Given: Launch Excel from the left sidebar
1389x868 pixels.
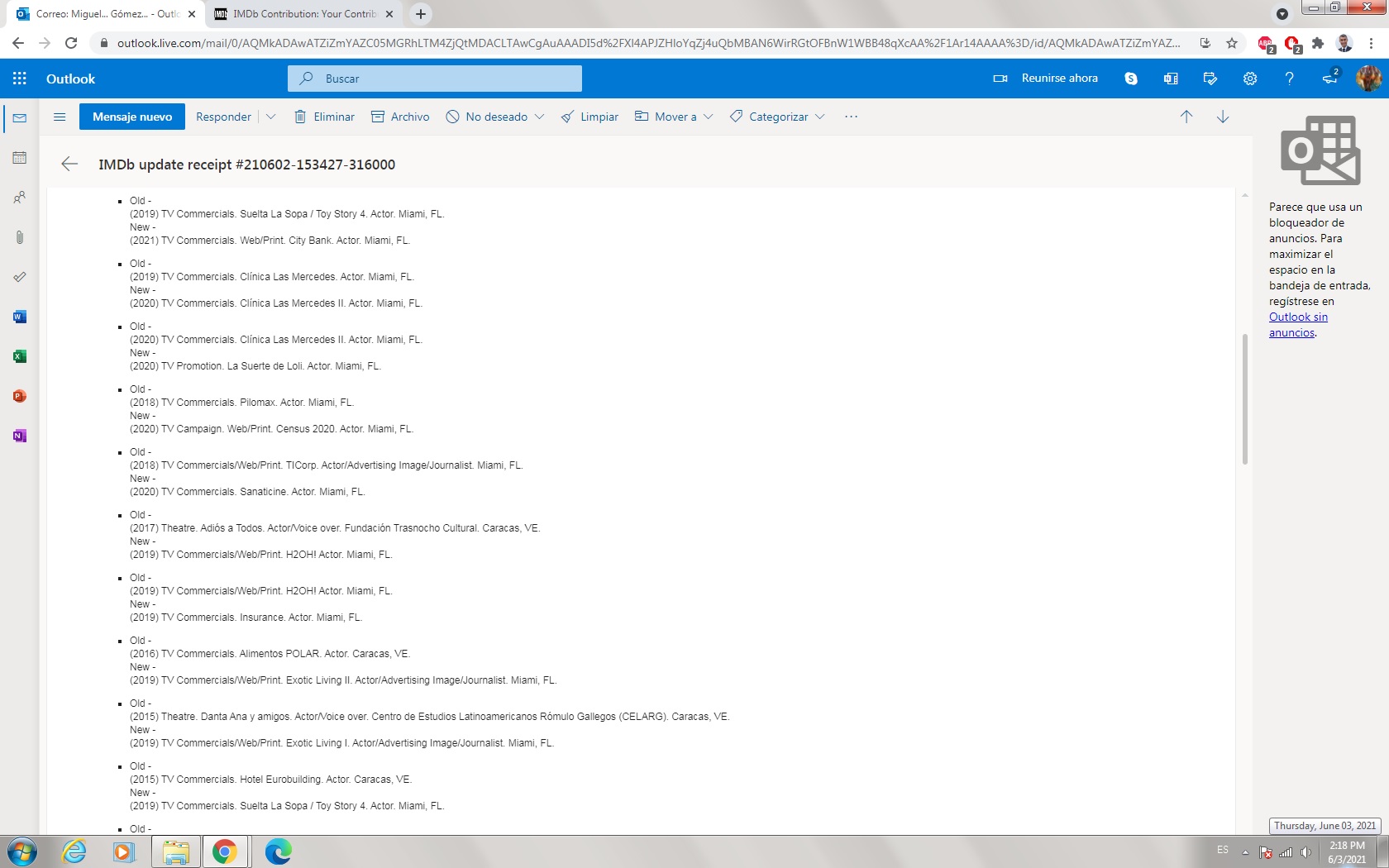Looking at the screenshot, I should (20, 356).
